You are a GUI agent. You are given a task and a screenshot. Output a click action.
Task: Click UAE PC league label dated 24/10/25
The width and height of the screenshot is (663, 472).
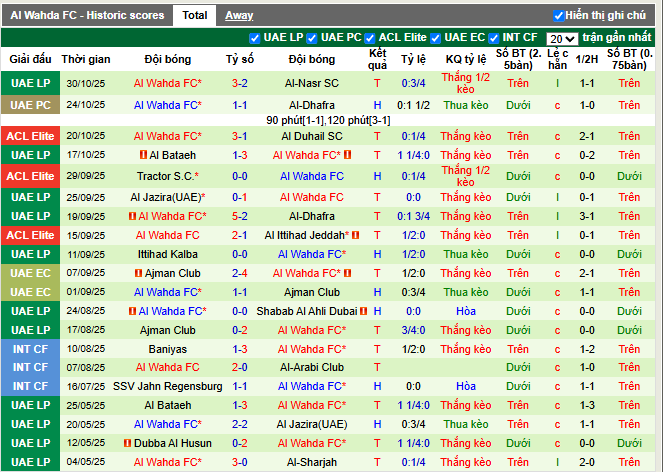[x=30, y=105]
